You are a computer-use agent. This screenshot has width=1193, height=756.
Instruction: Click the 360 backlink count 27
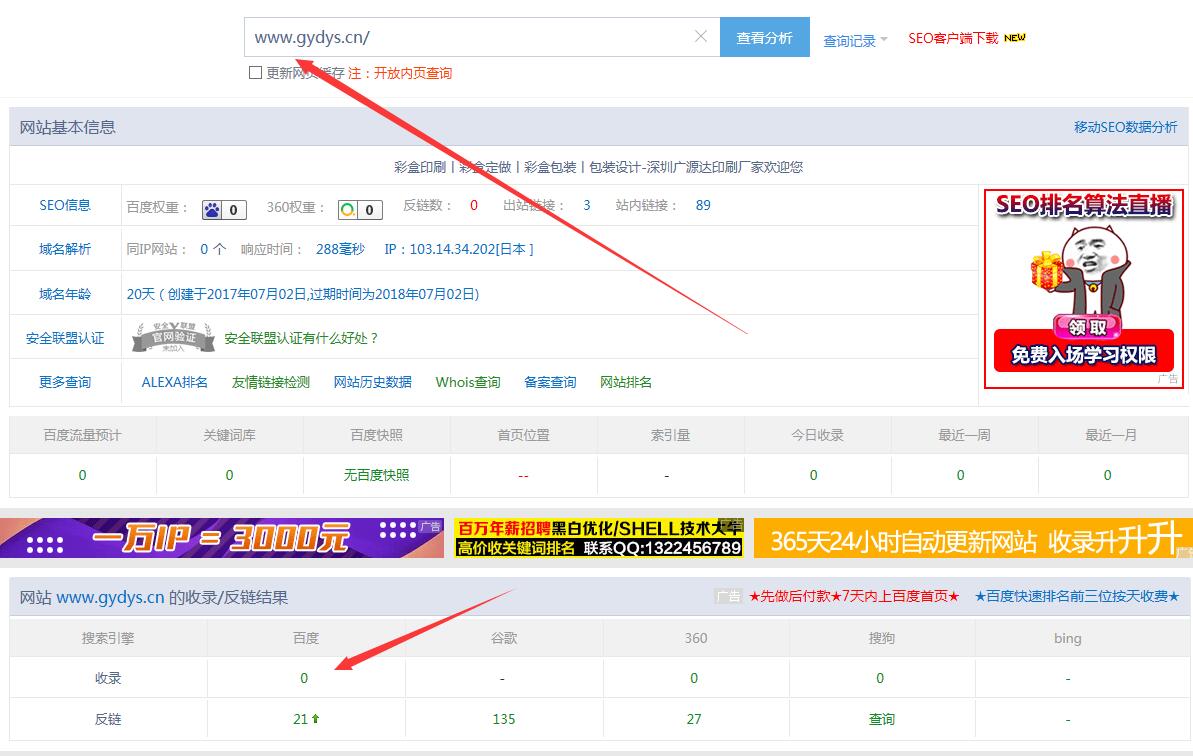pyautogui.click(x=694, y=719)
